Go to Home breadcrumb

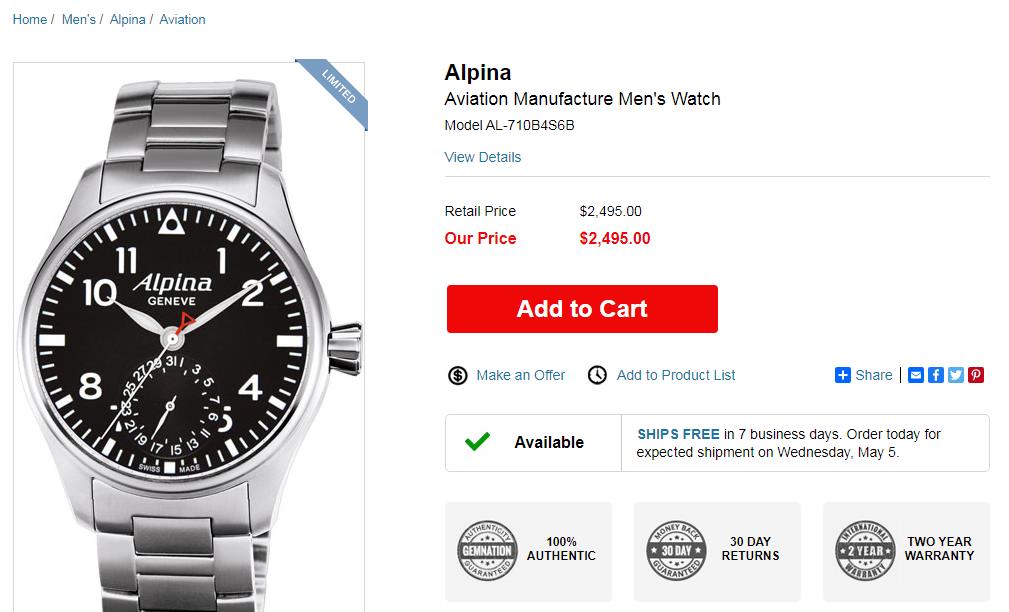pos(30,19)
